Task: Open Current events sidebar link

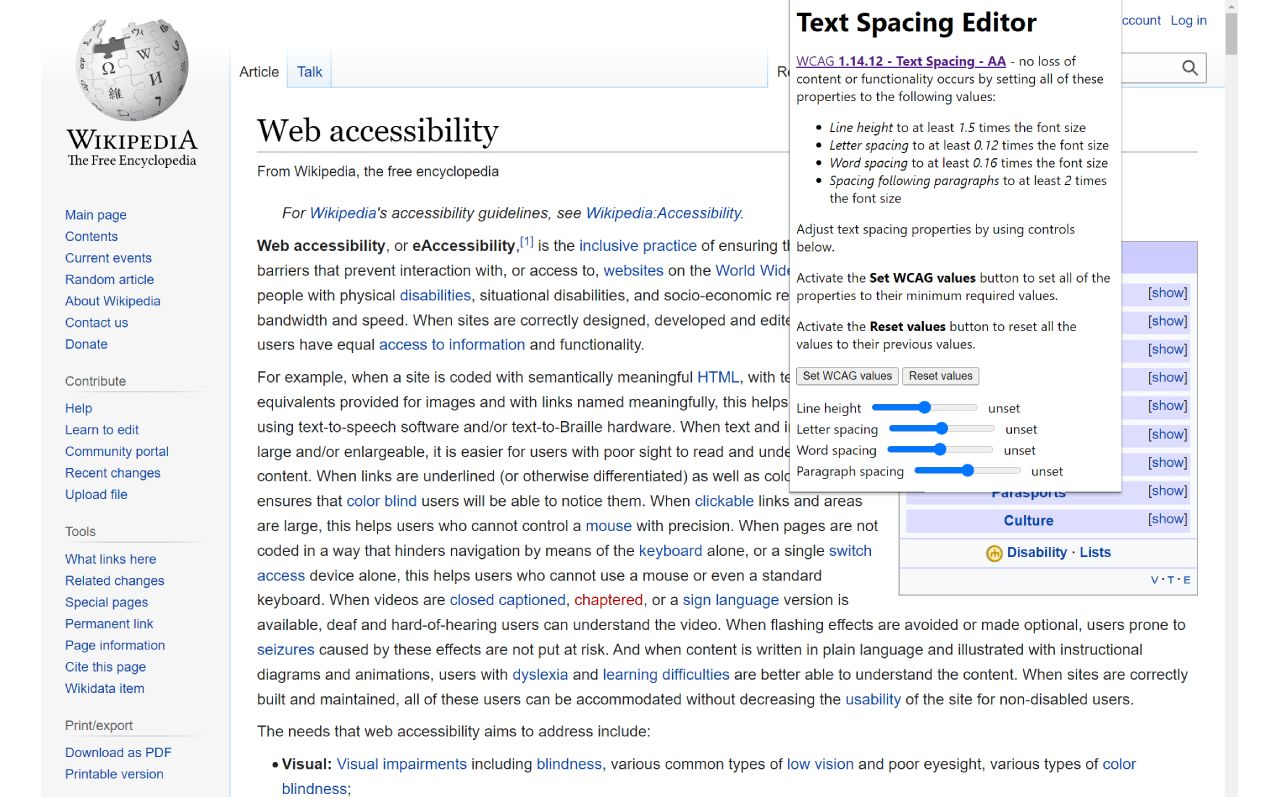Action: click(108, 258)
